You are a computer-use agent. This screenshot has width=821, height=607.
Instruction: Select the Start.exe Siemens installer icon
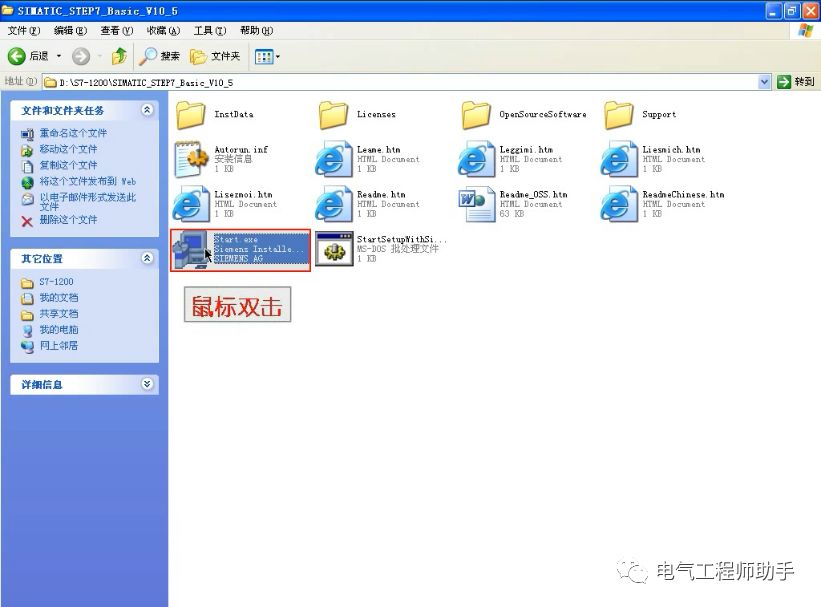point(191,250)
